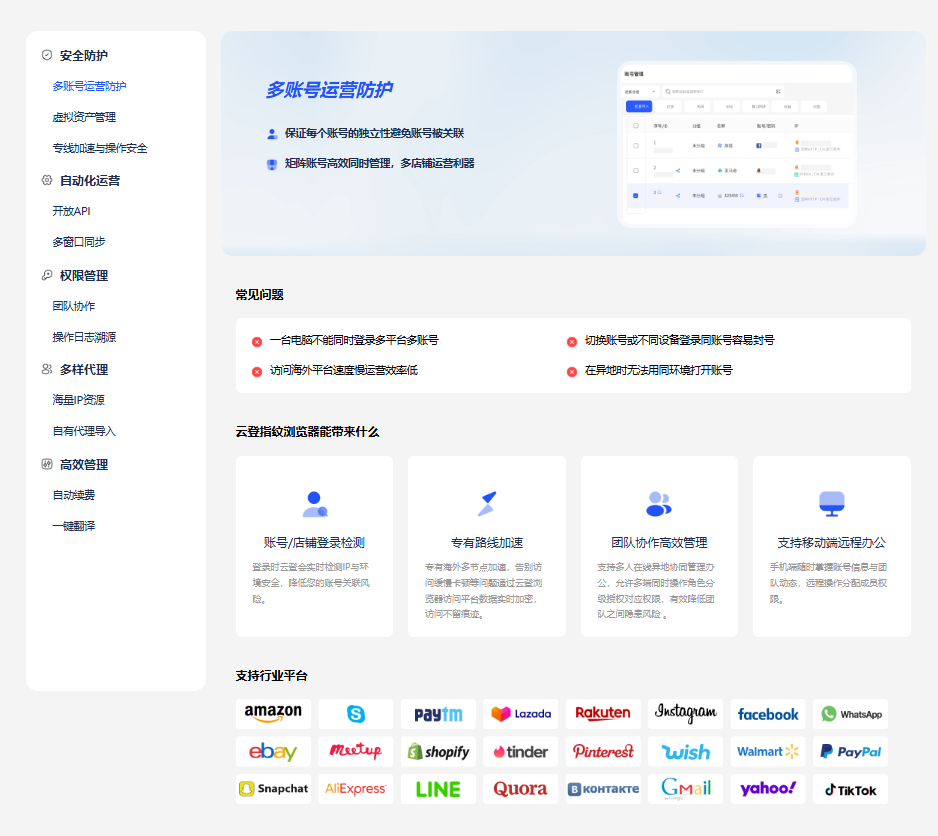Screen dimensions: 938x836
Task: Click the Gmail platform logo
Action: click(686, 789)
